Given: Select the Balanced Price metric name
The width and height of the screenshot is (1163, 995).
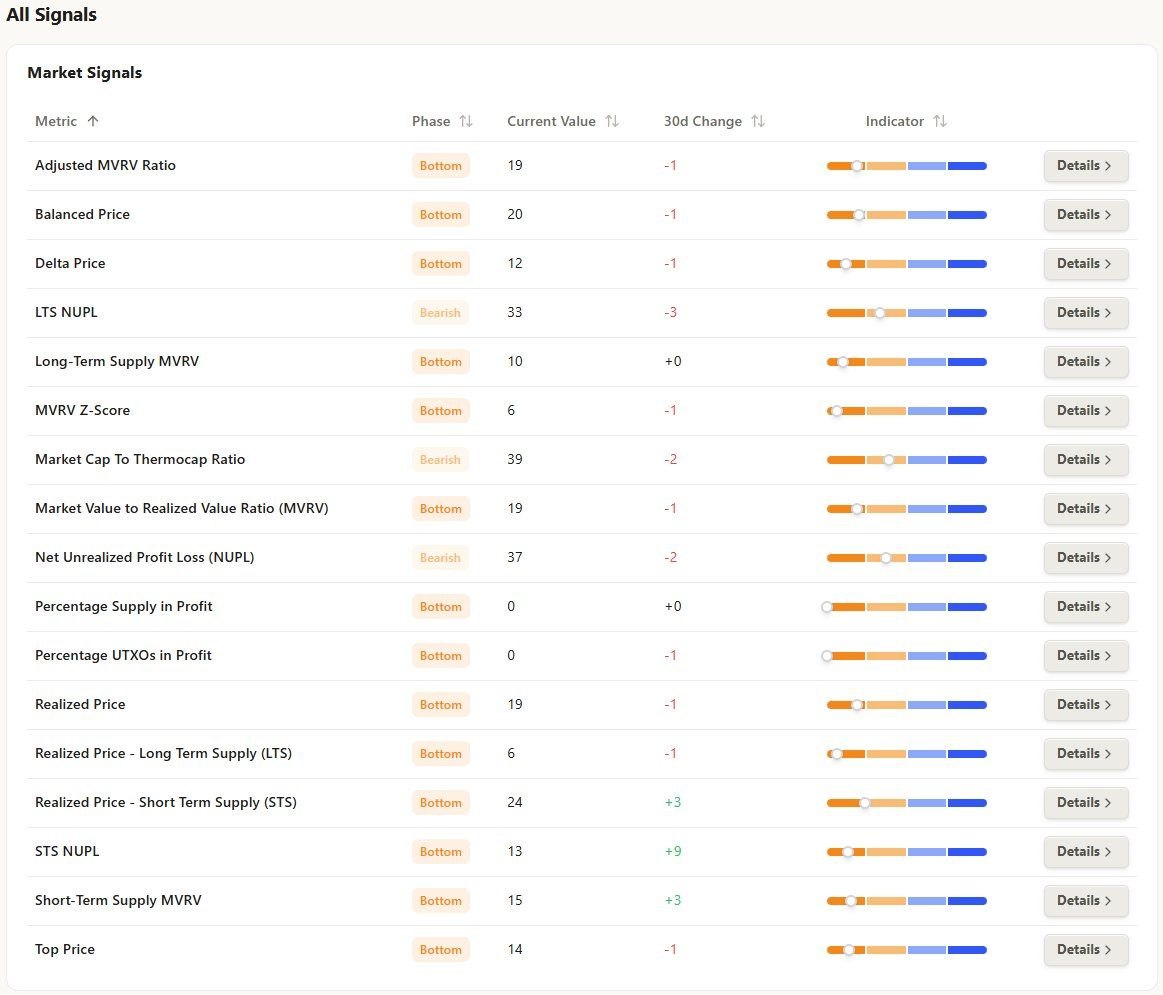Looking at the screenshot, I should tap(82, 214).
